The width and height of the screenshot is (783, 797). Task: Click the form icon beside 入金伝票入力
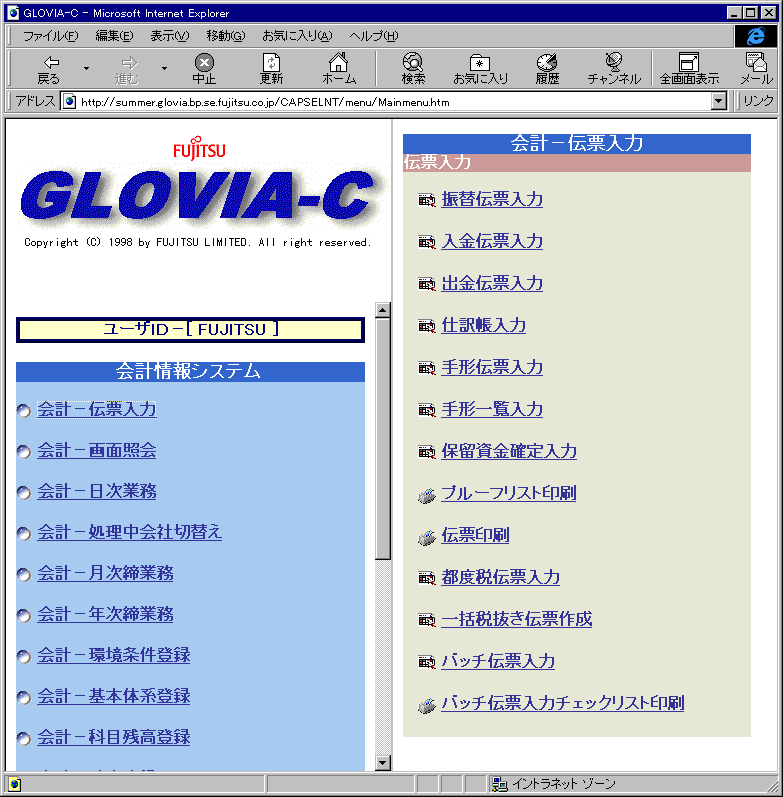pos(427,242)
